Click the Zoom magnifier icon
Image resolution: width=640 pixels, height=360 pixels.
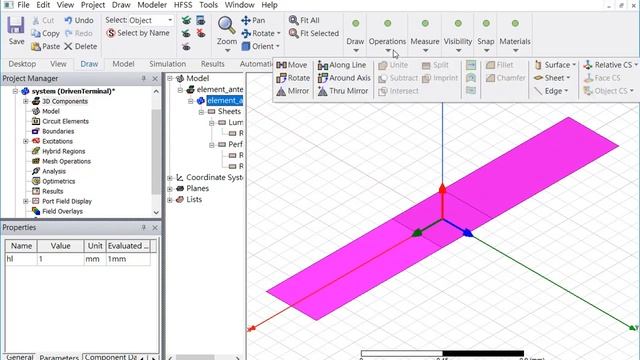[226, 25]
